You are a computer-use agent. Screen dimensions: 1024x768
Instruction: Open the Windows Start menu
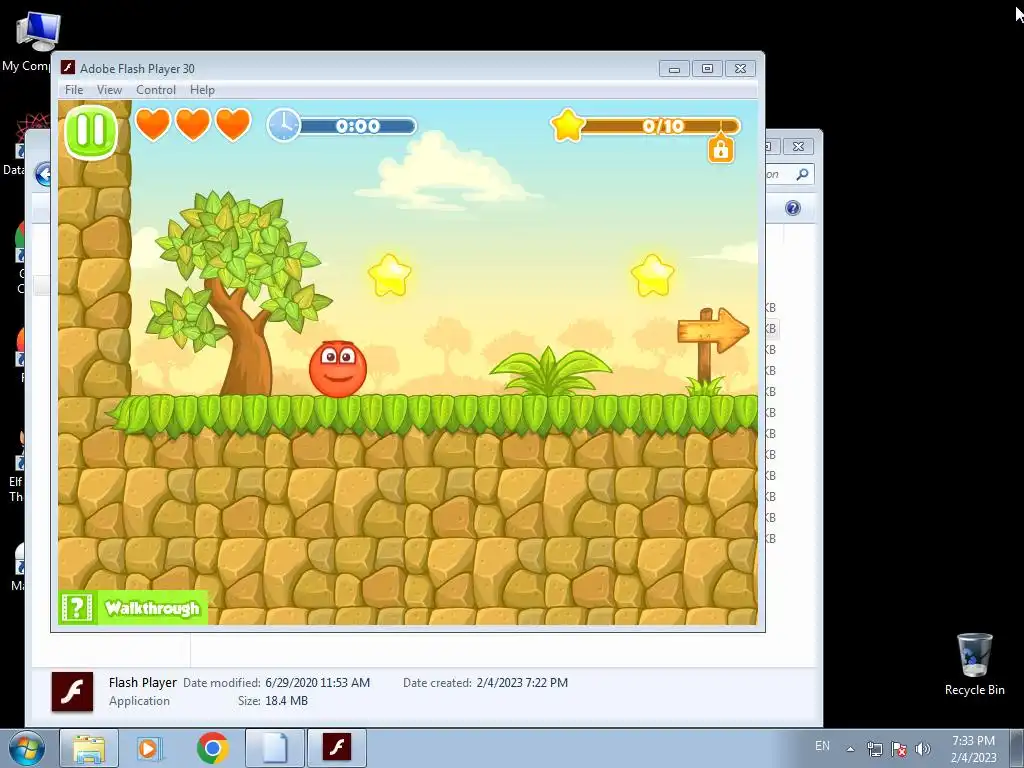[27, 748]
